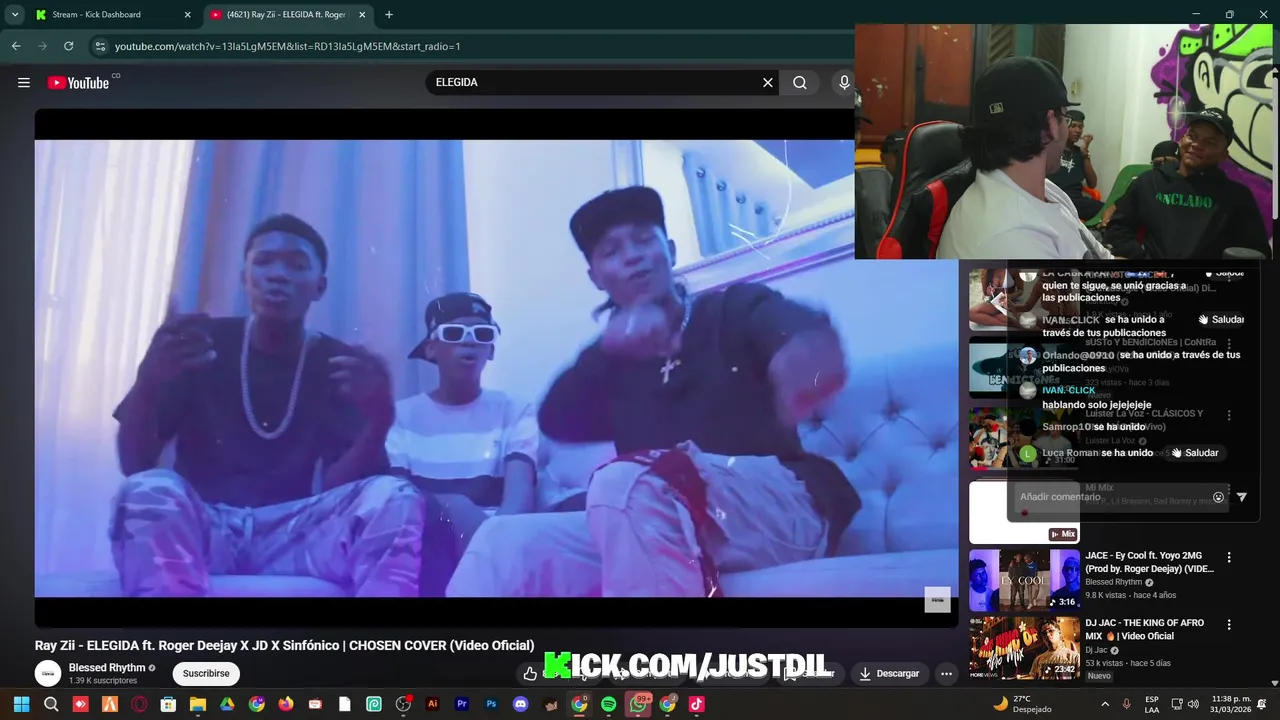Viewport: 1280px width, 720px height.
Task: Open Spotify from taskbar
Action: pyautogui.click(x=609, y=704)
